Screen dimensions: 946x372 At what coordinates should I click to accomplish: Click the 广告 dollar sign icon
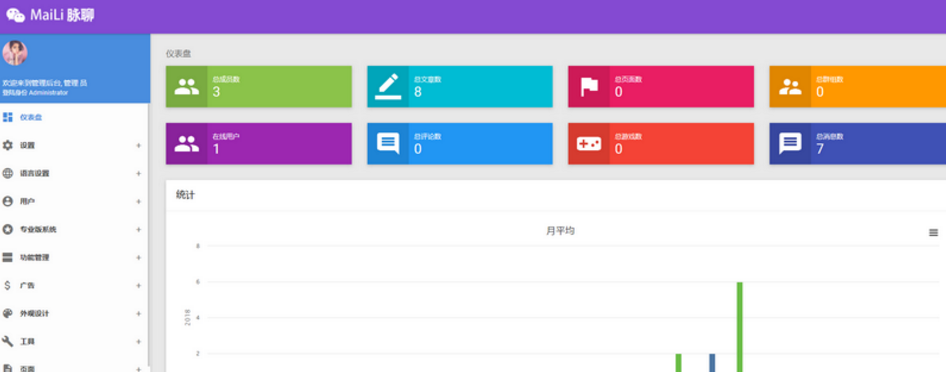8,285
